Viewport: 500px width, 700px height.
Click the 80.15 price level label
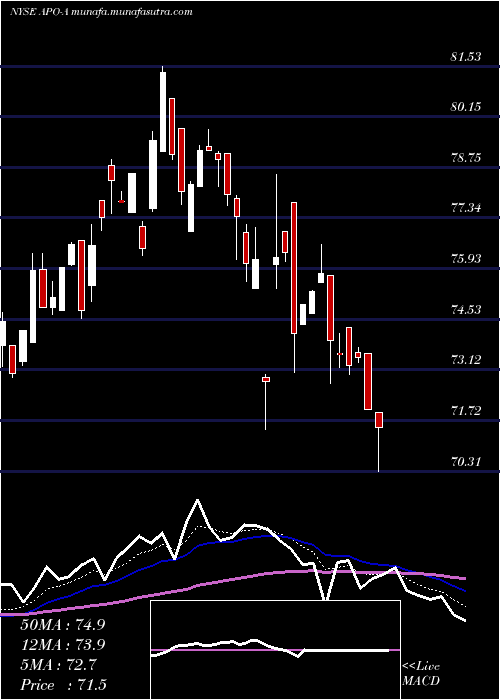466,107
